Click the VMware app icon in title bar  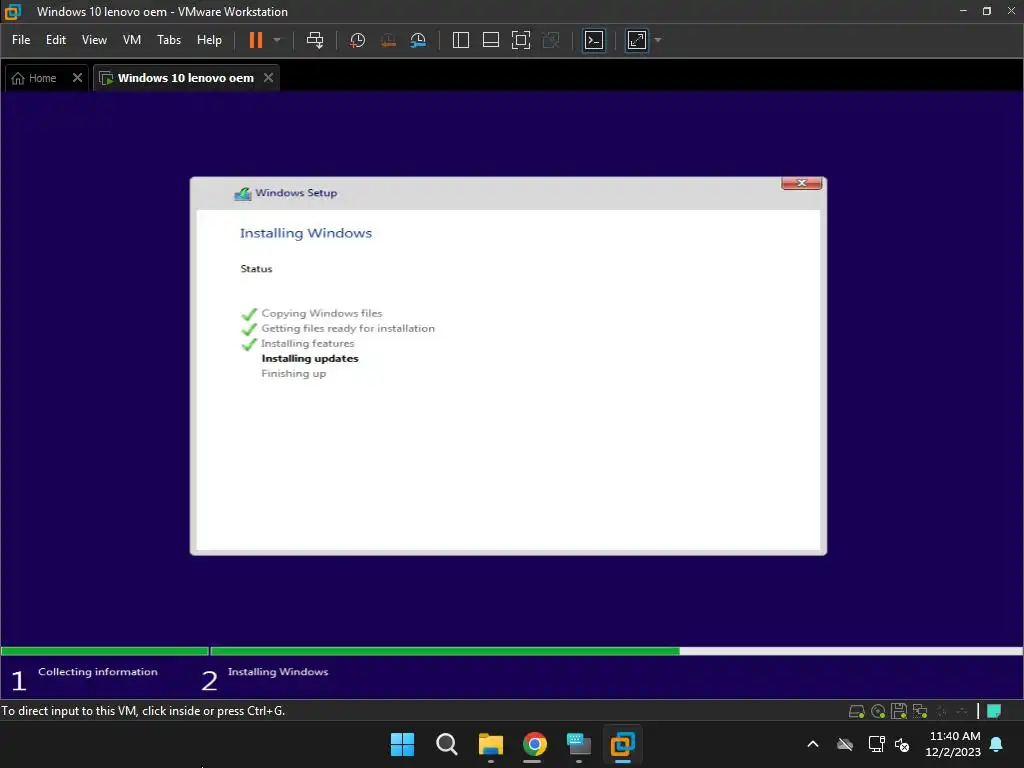tap(12, 12)
